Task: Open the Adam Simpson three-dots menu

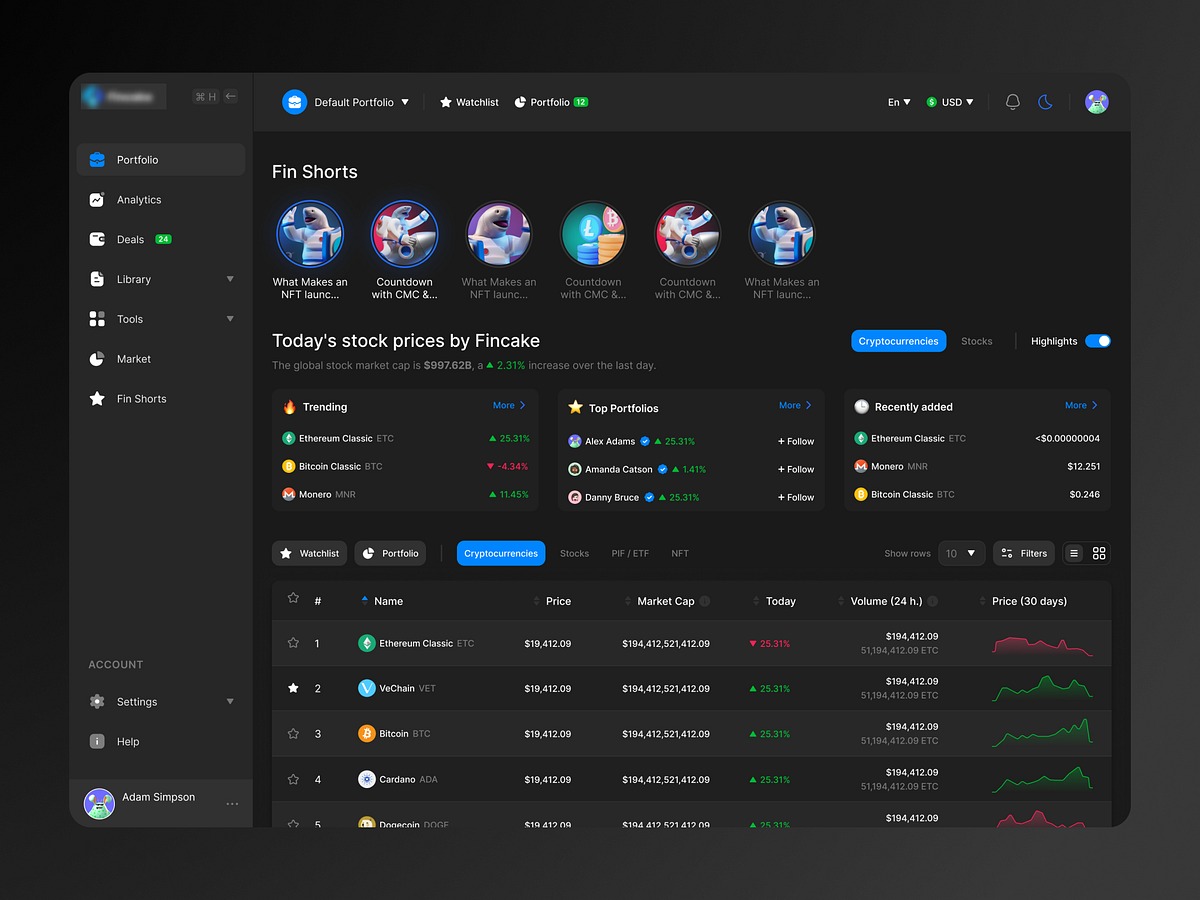Action: (232, 804)
